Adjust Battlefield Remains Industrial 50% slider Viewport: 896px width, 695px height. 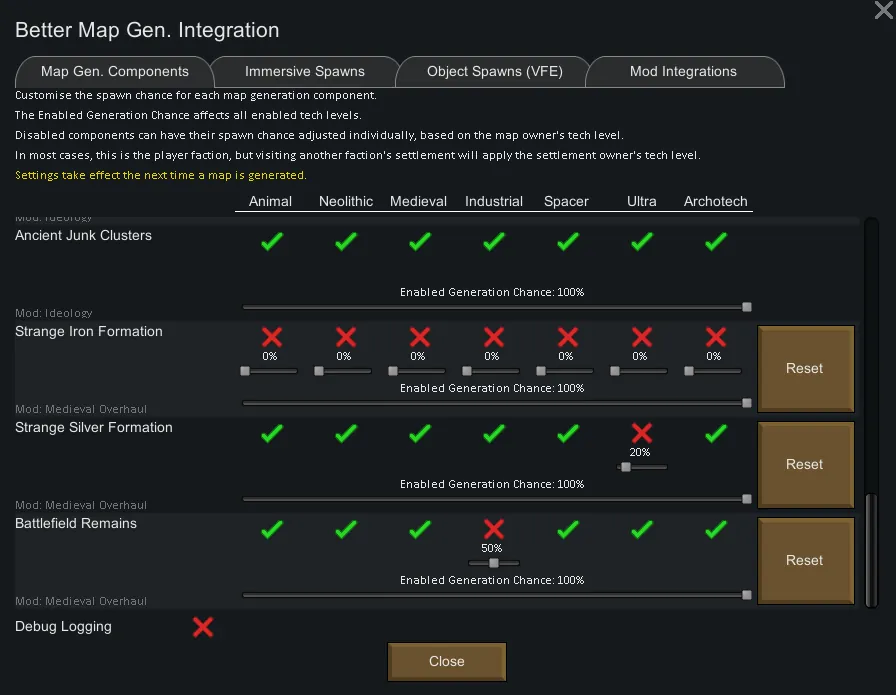[493, 563]
